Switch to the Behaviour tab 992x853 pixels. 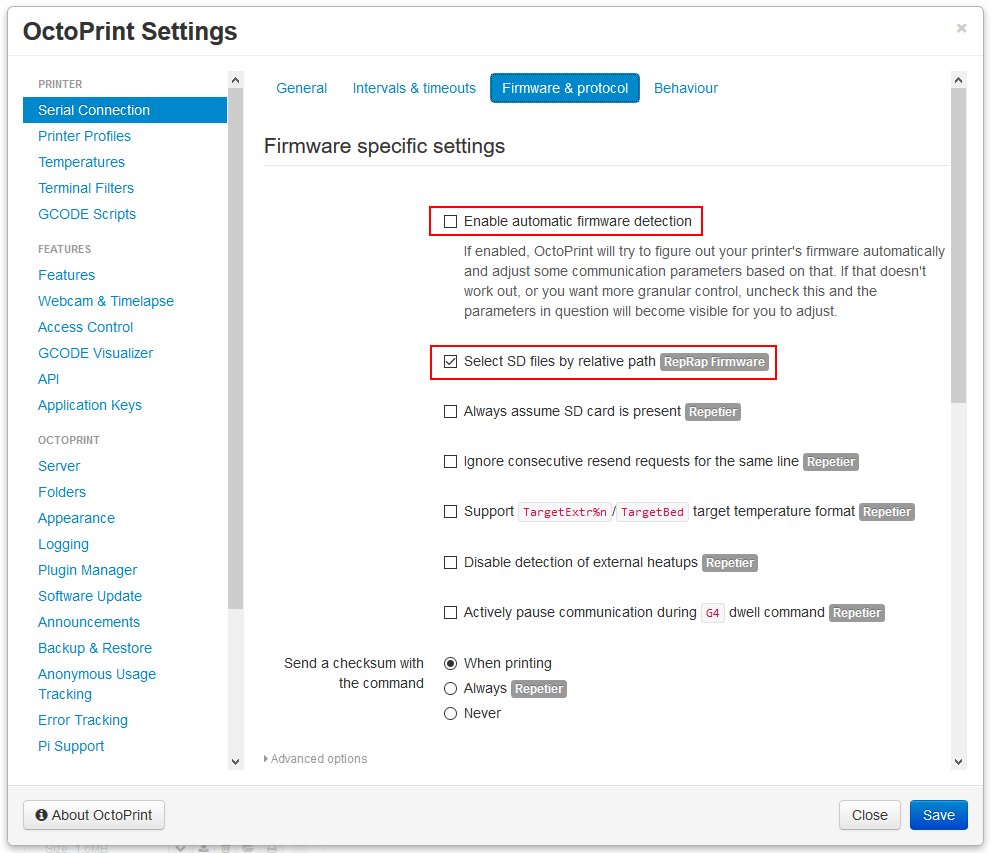(x=686, y=88)
